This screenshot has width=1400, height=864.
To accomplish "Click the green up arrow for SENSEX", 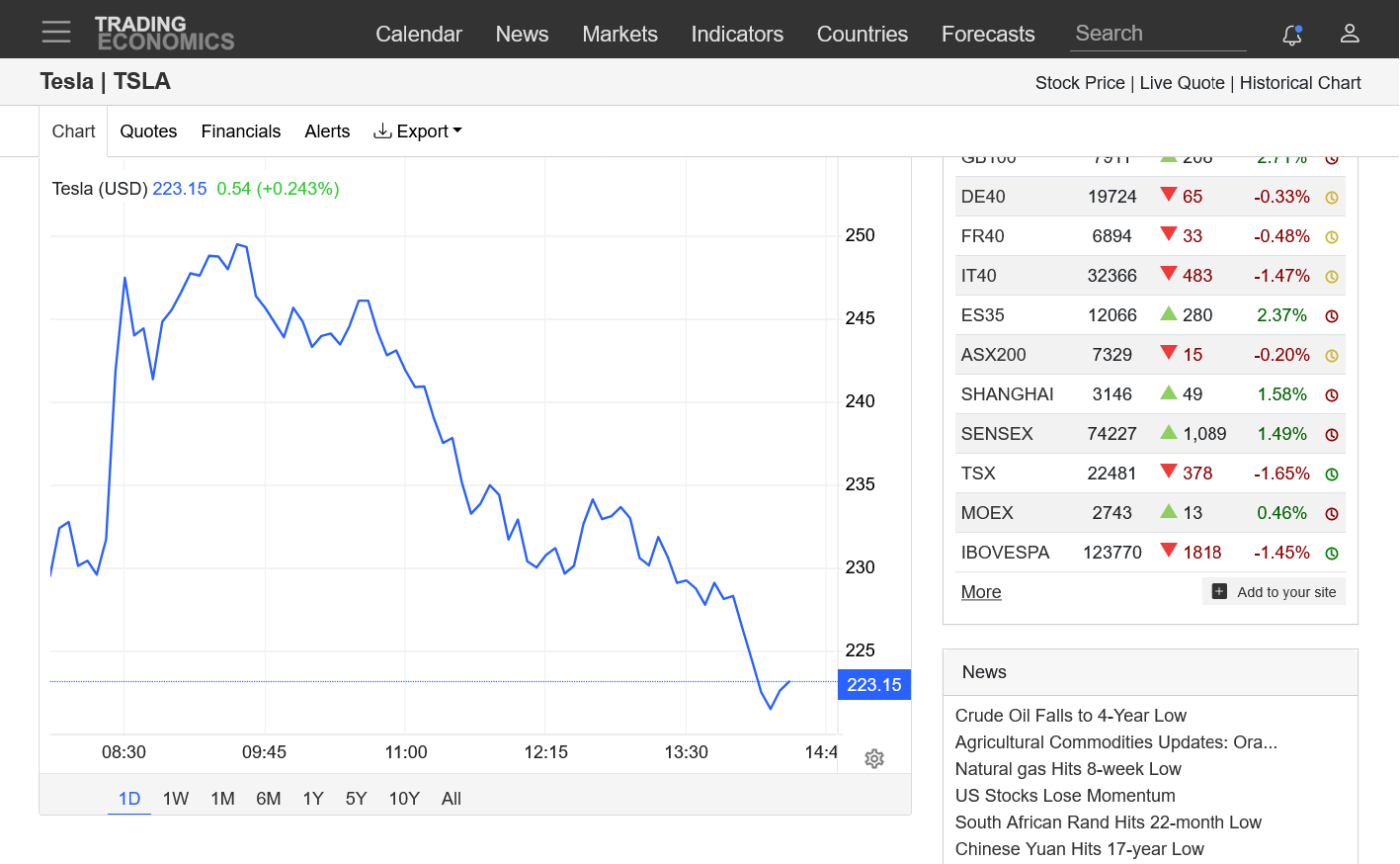I will [x=1169, y=432].
